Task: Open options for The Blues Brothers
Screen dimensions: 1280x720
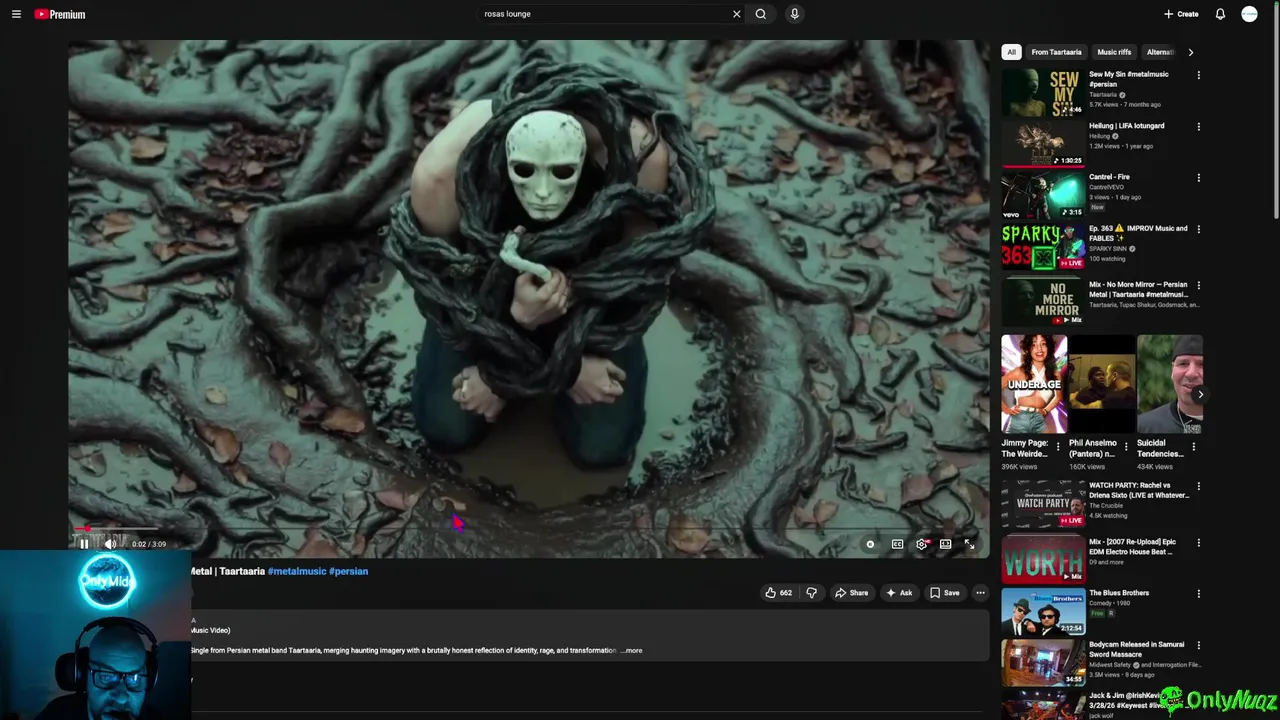Action: (x=1198, y=594)
